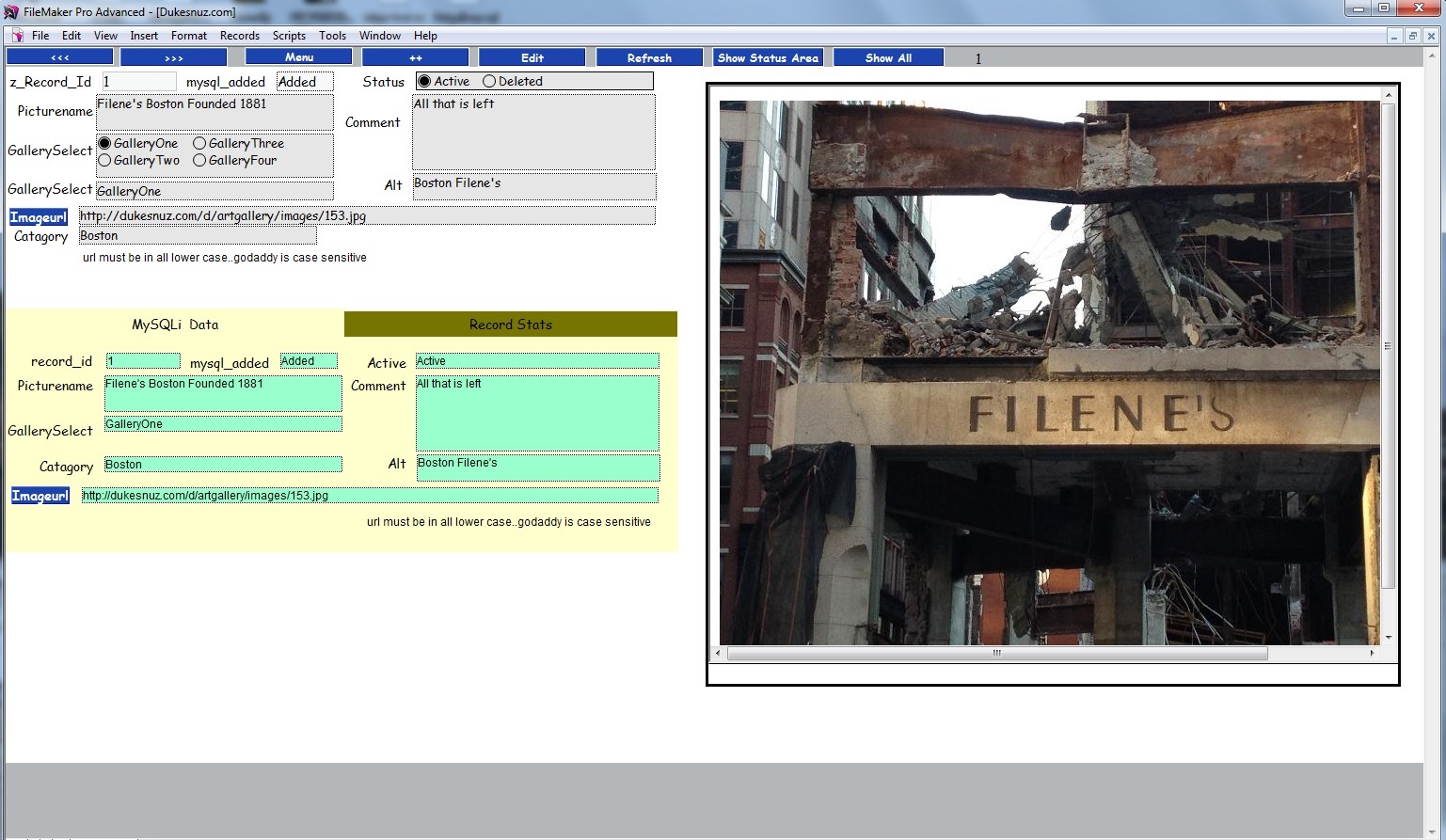Open the View menu

[105, 36]
